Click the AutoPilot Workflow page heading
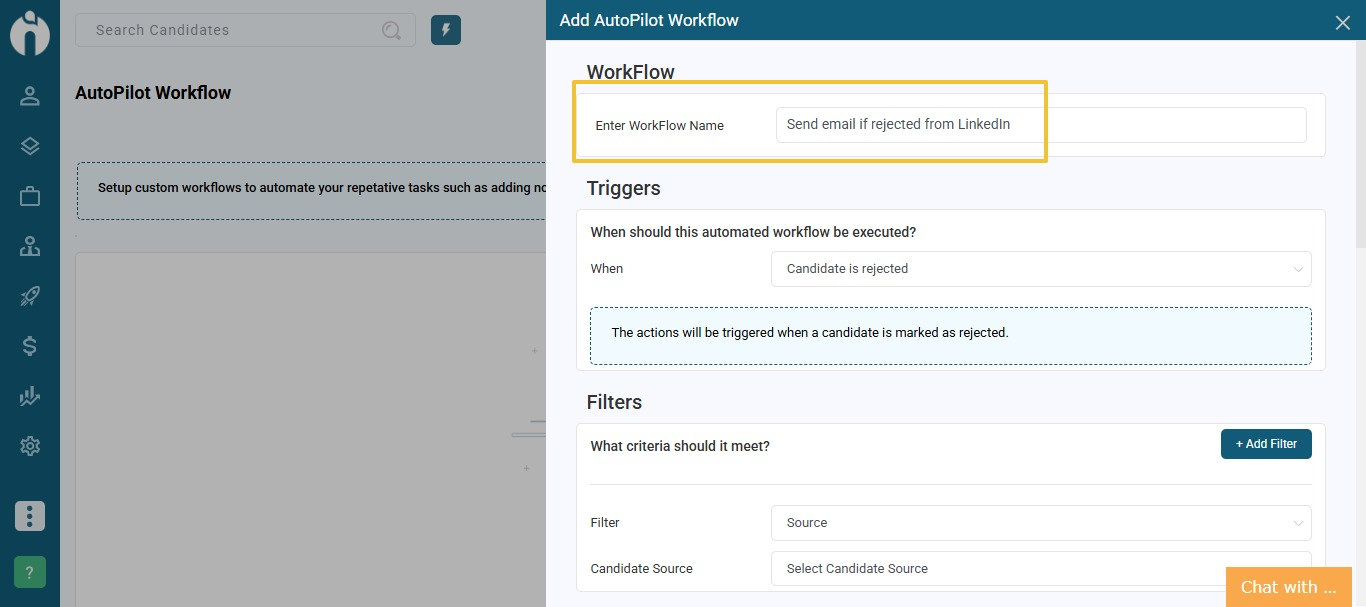 tap(153, 93)
